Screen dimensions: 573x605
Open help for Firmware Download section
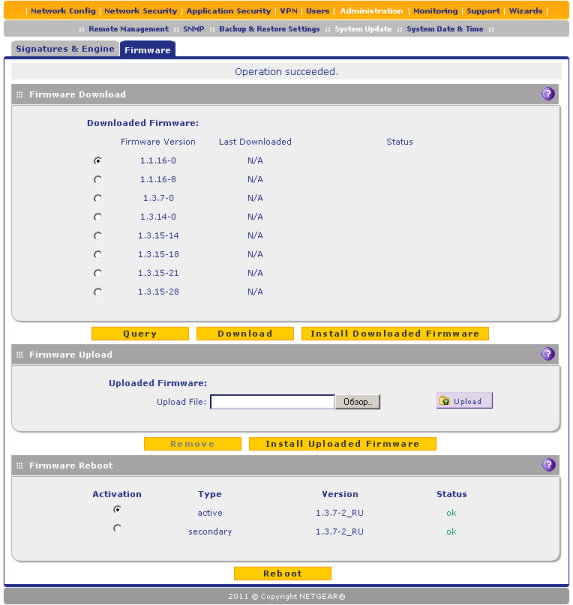click(548, 94)
